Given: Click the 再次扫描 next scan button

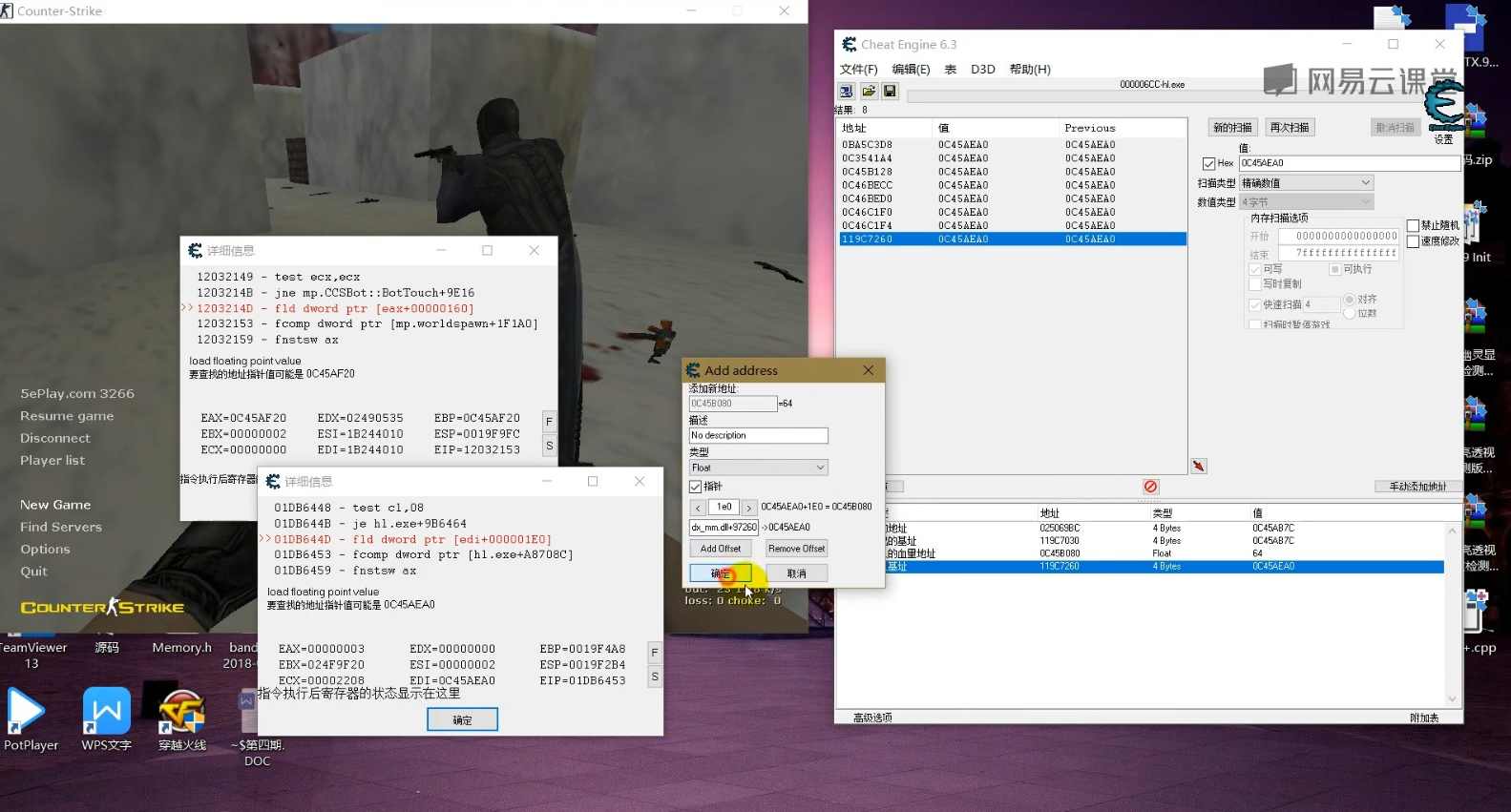Looking at the screenshot, I should click(x=1290, y=128).
